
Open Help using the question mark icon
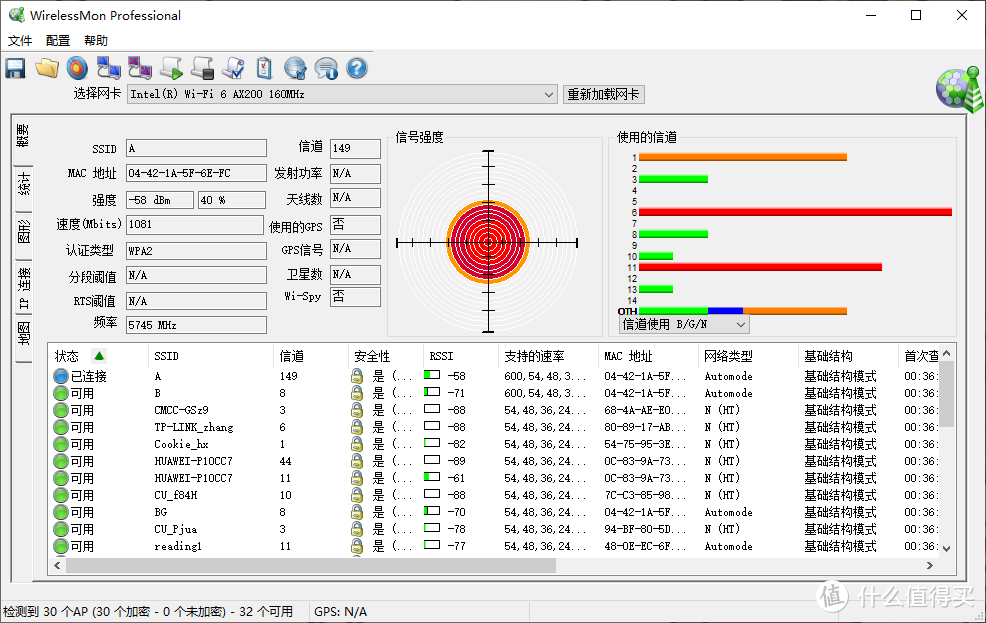click(x=355, y=67)
